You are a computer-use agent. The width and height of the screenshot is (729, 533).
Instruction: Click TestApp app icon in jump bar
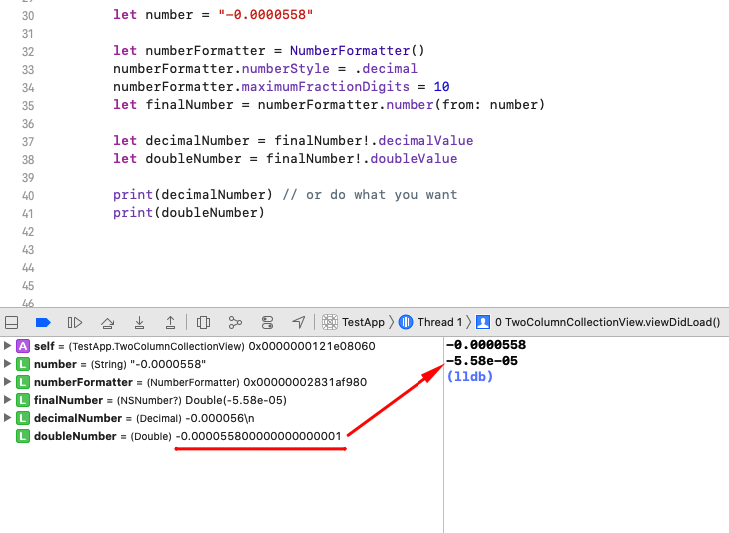(x=330, y=322)
